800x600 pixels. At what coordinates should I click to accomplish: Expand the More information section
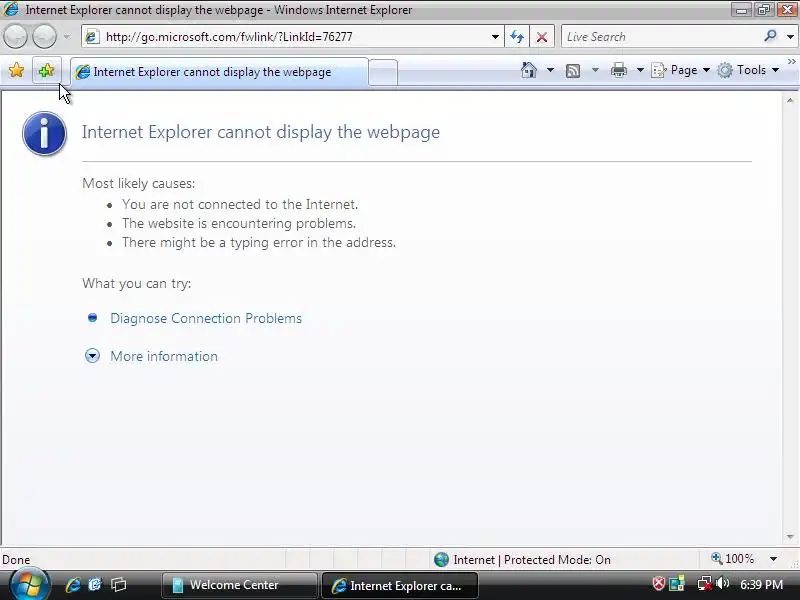[92, 356]
